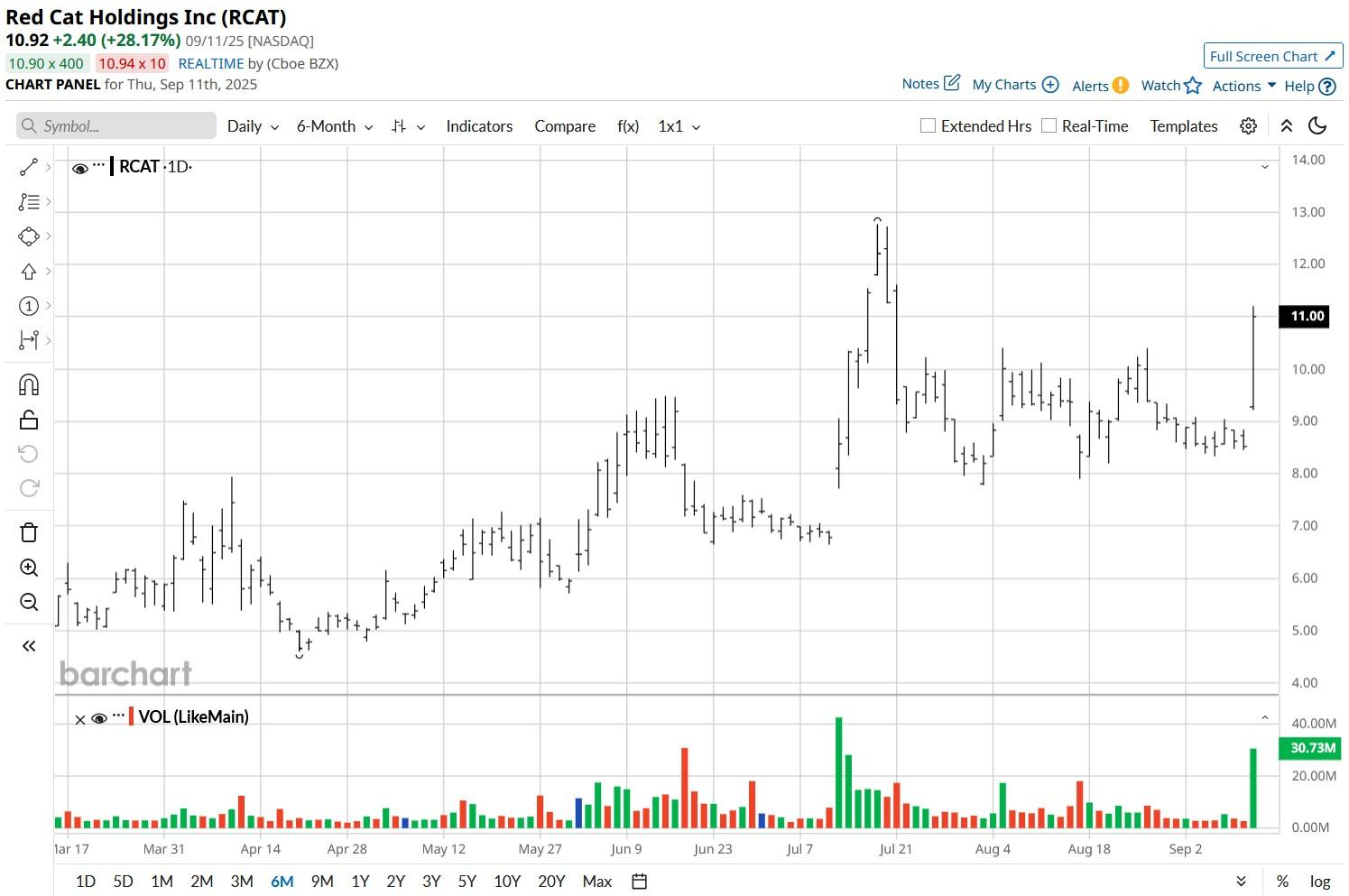
Task: Open Alerts for RCAT
Action: click(1100, 86)
